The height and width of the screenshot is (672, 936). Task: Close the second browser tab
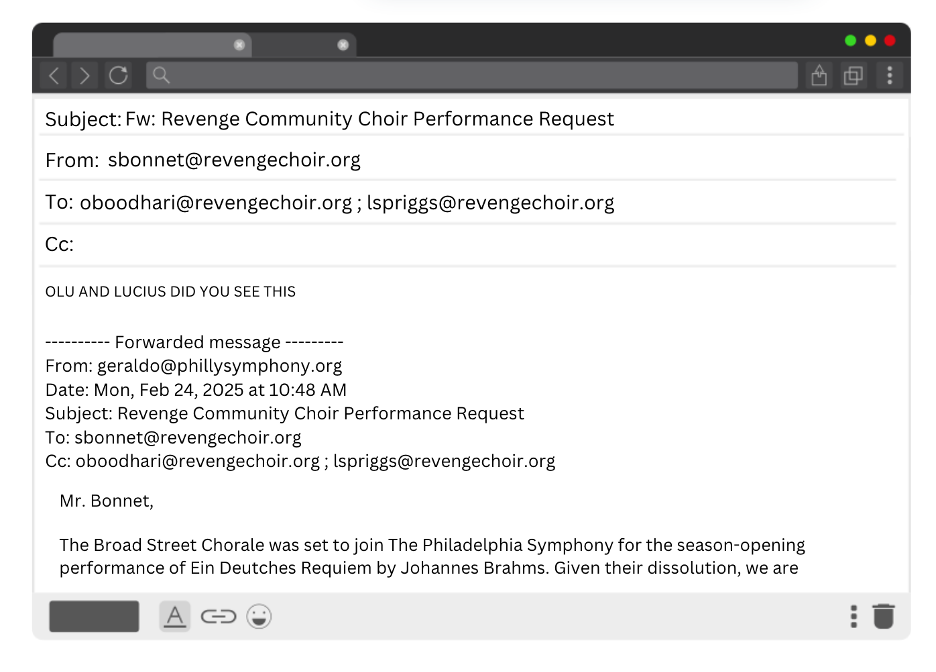pos(343,45)
